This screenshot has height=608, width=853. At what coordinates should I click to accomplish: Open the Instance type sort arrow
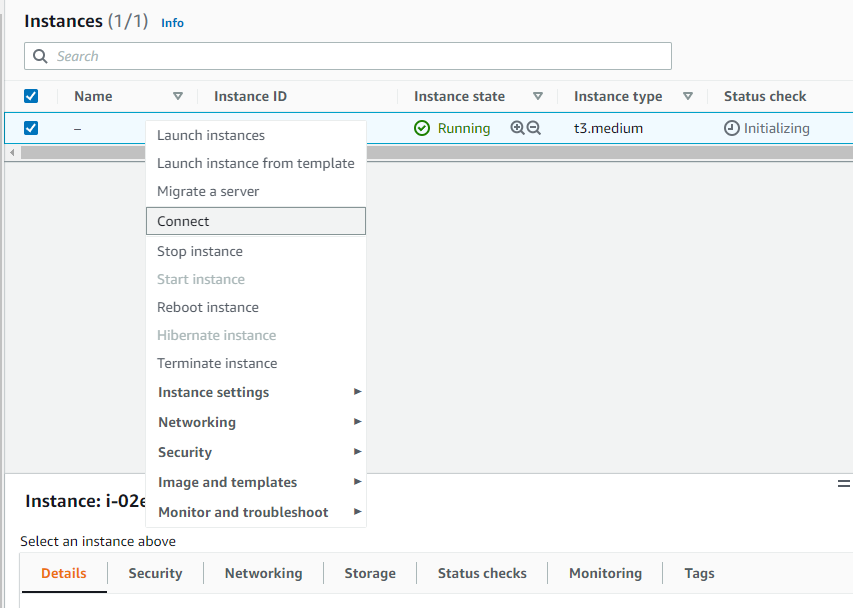(x=688, y=96)
